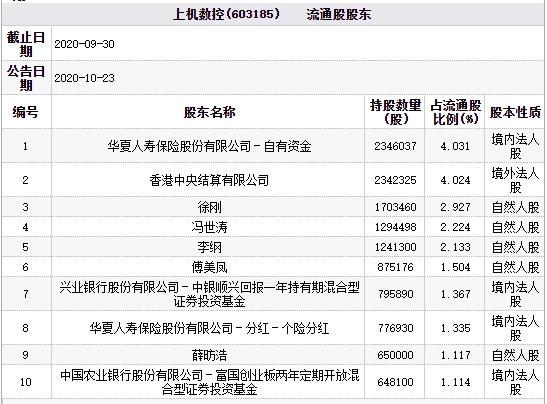Click the 股本性质 column header

(x=515, y=112)
